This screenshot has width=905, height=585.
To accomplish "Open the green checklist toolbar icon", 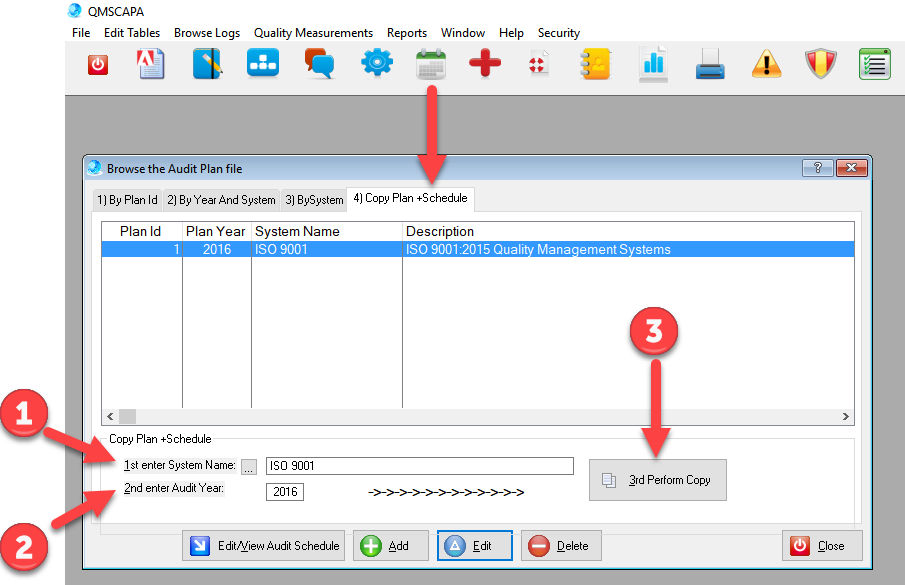I will [x=875, y=65].
